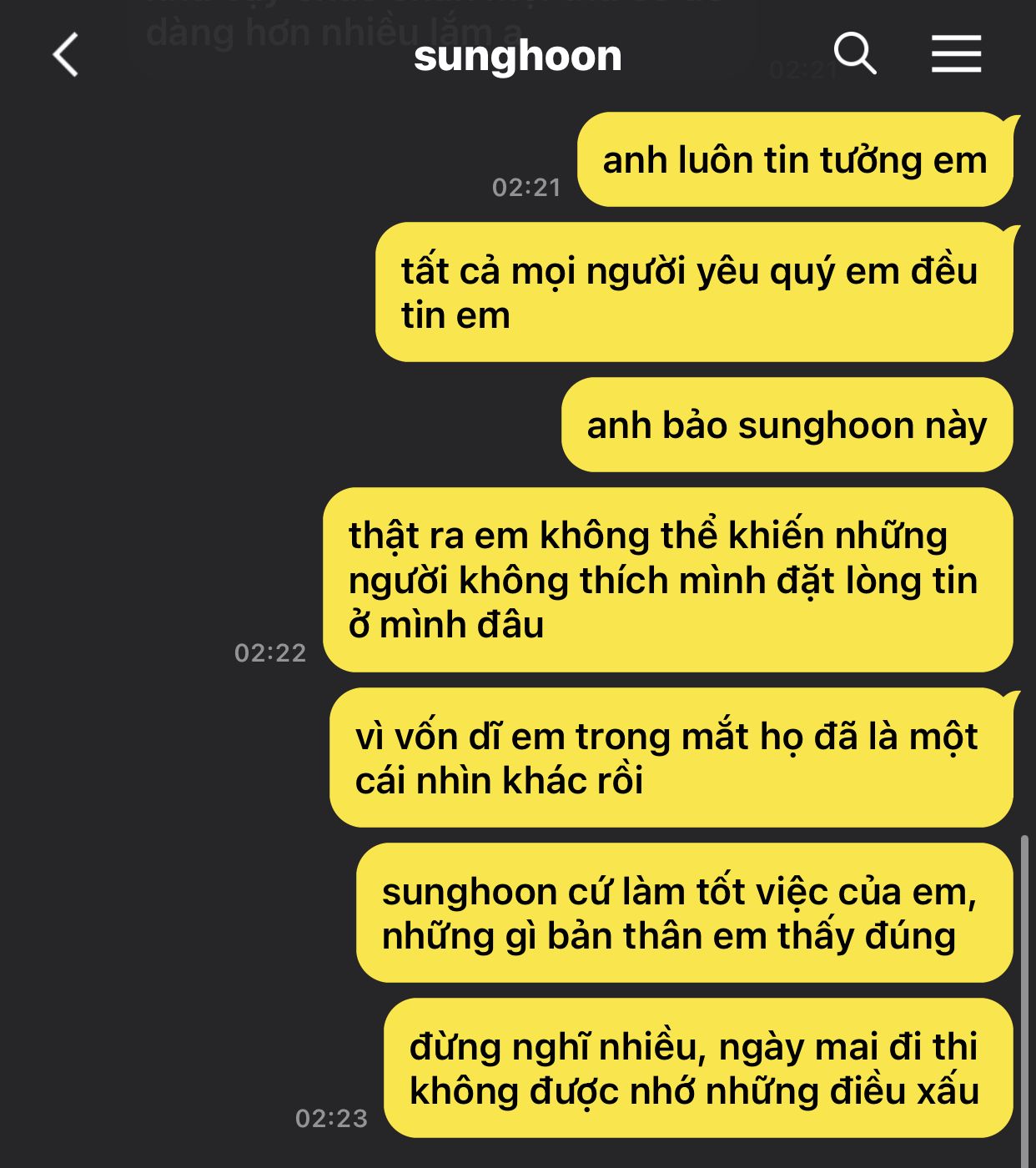
Task: Tap 'tin em' on second bubble
Action: pyautogui.click(x=455, y=315)
